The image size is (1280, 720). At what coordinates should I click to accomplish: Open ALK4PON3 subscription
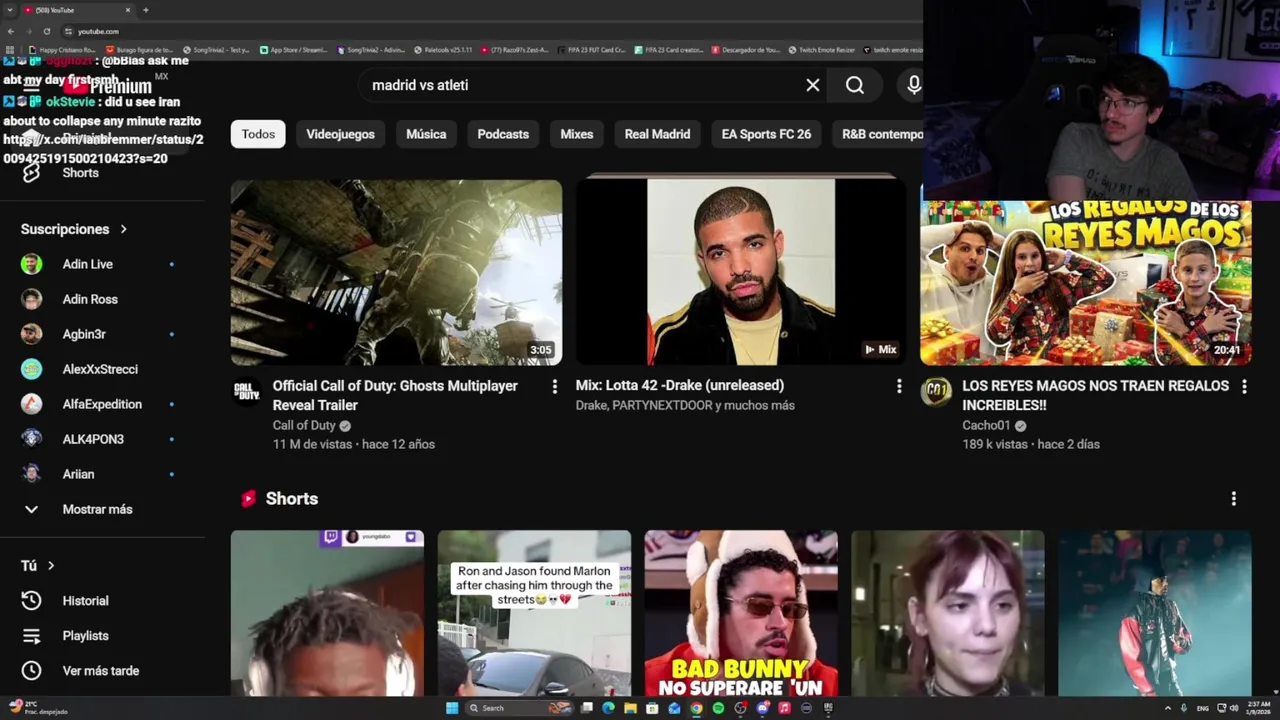point(93,439)
